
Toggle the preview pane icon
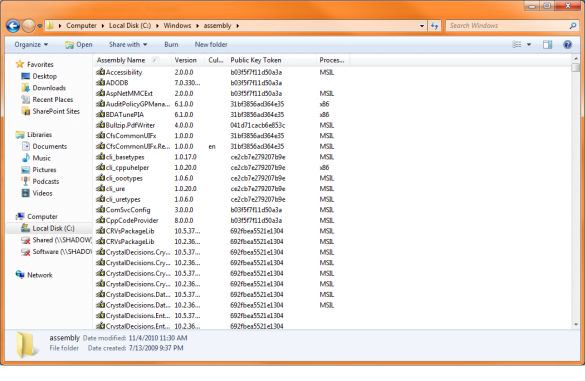tap(547, 44)
